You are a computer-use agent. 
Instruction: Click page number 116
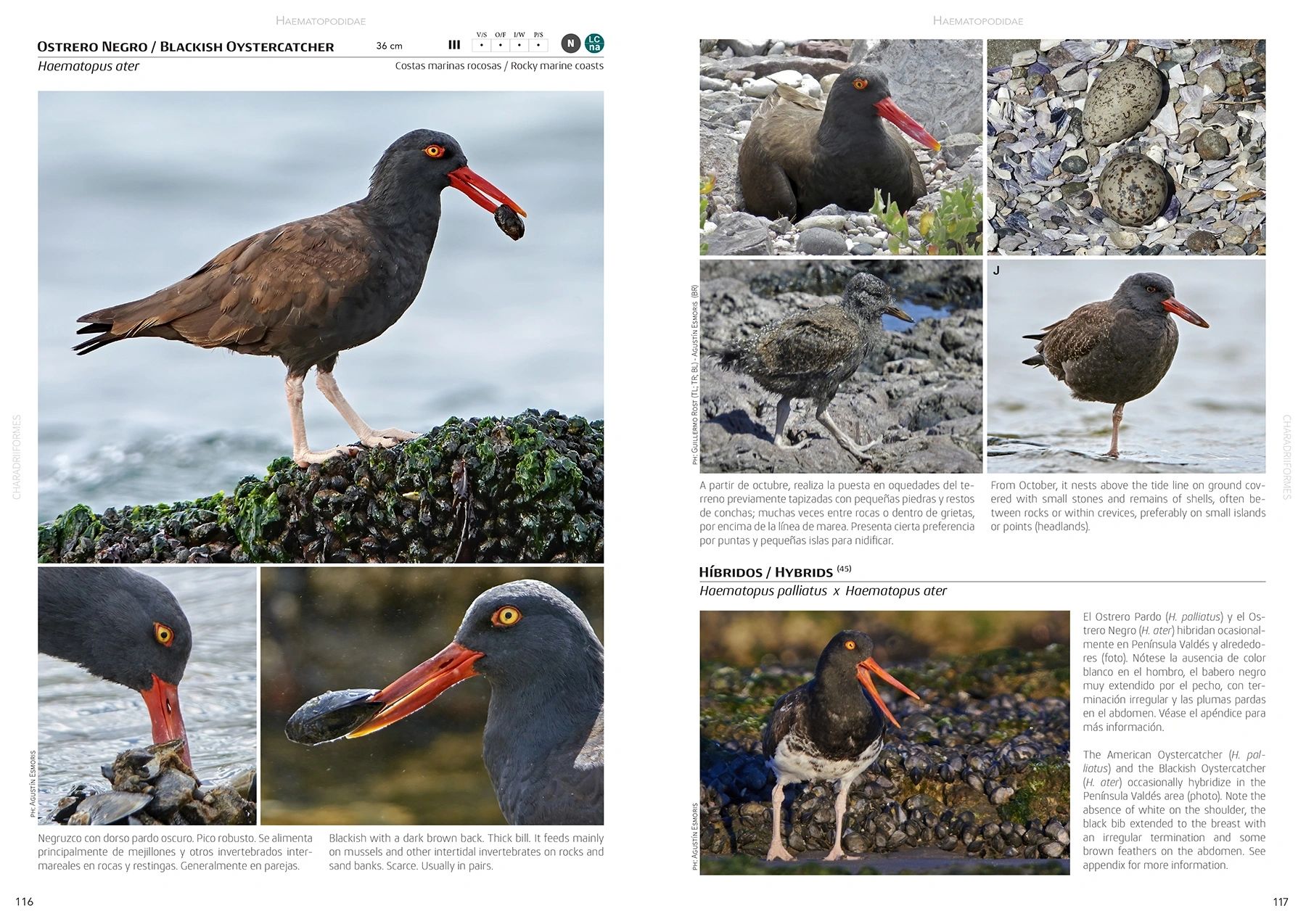coord(24,902)
